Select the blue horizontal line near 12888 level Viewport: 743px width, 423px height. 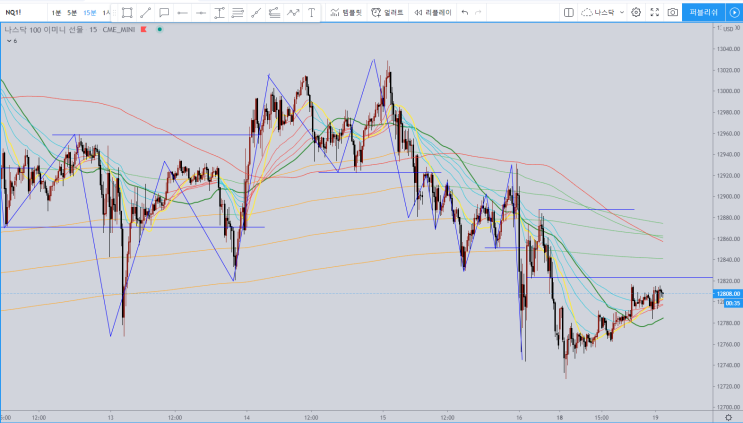587,209
